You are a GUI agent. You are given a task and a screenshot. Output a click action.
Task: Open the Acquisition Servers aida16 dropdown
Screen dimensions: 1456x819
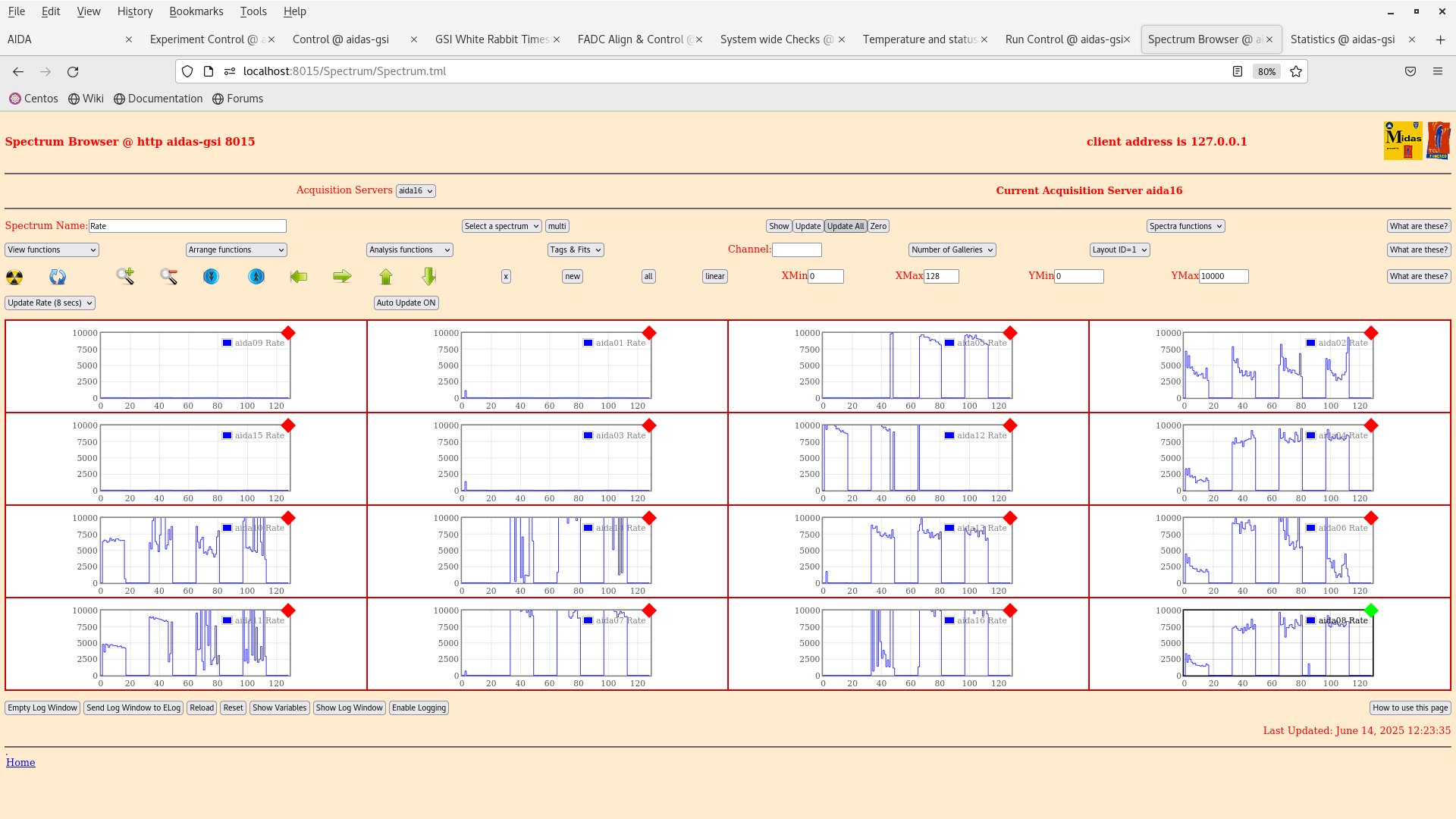coord(416,191)
